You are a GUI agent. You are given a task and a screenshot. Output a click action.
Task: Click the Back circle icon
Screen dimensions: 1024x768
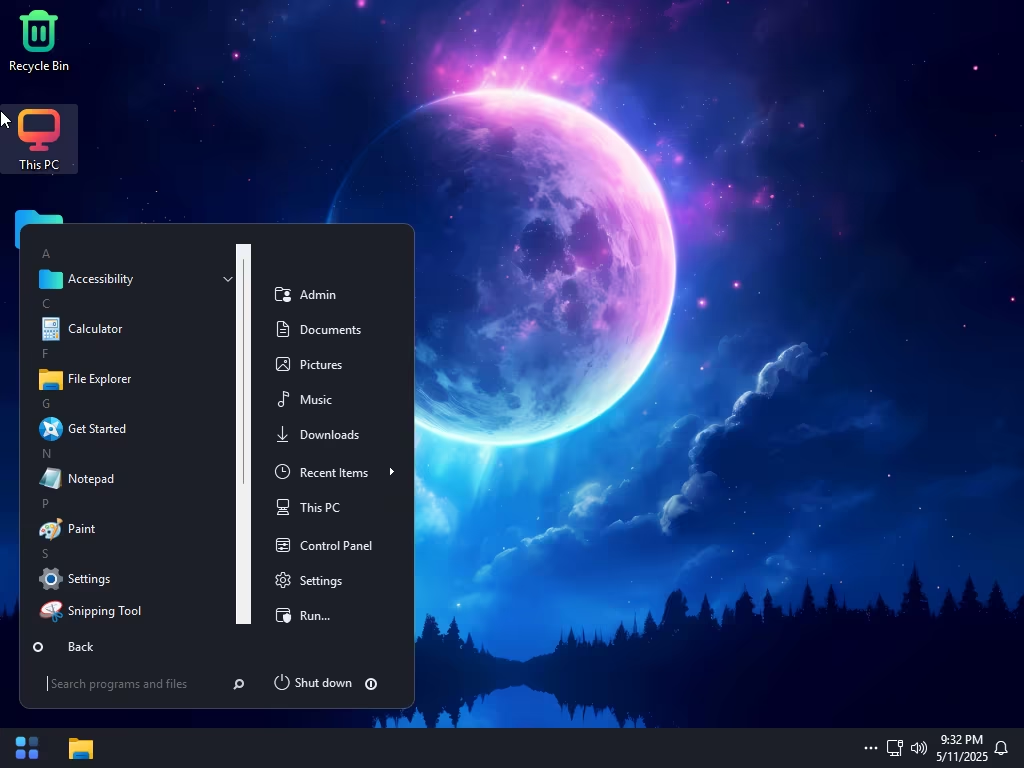[x=38, y=647]
